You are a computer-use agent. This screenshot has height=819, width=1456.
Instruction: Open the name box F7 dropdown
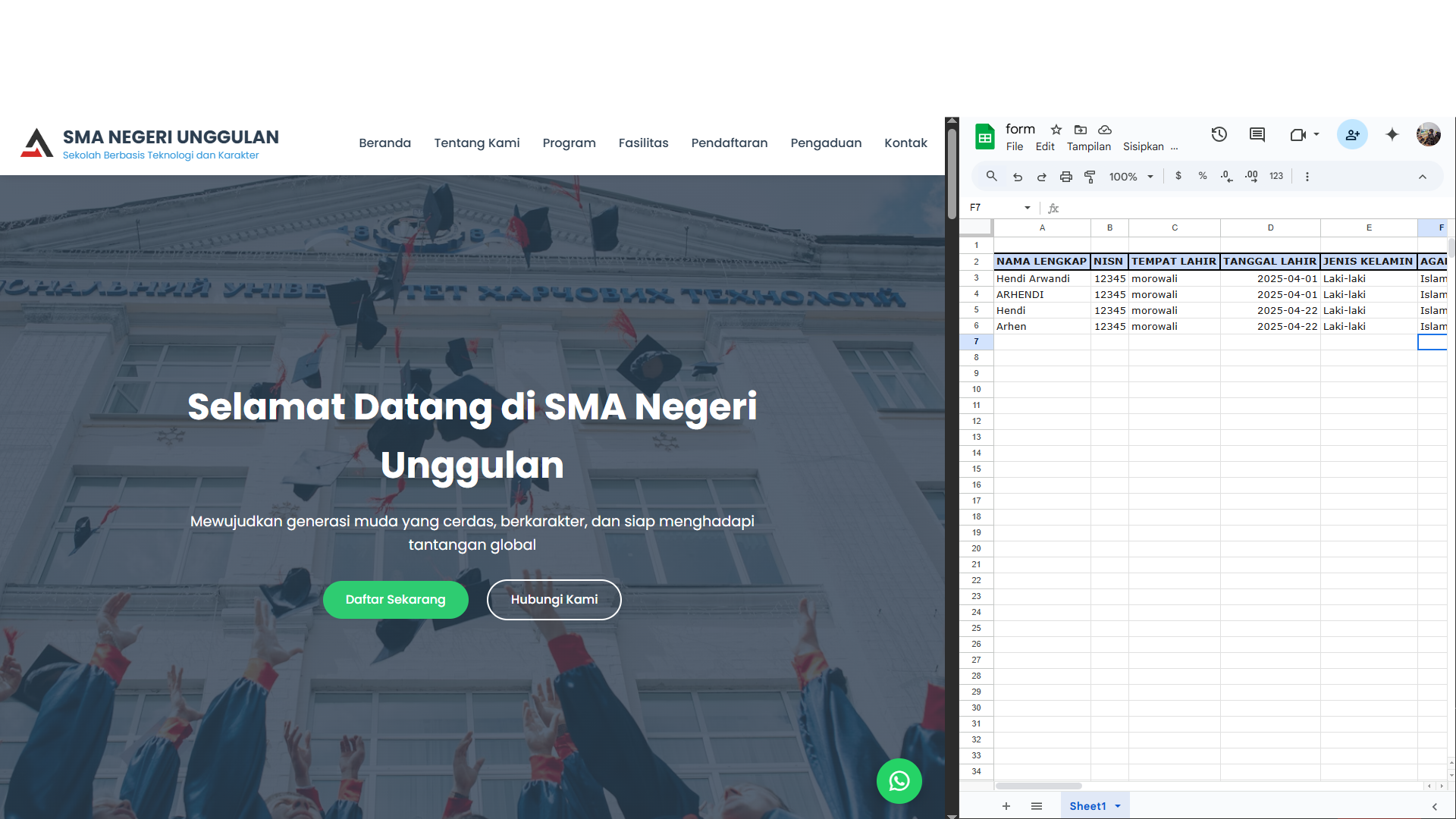(x=1028, y=208)
